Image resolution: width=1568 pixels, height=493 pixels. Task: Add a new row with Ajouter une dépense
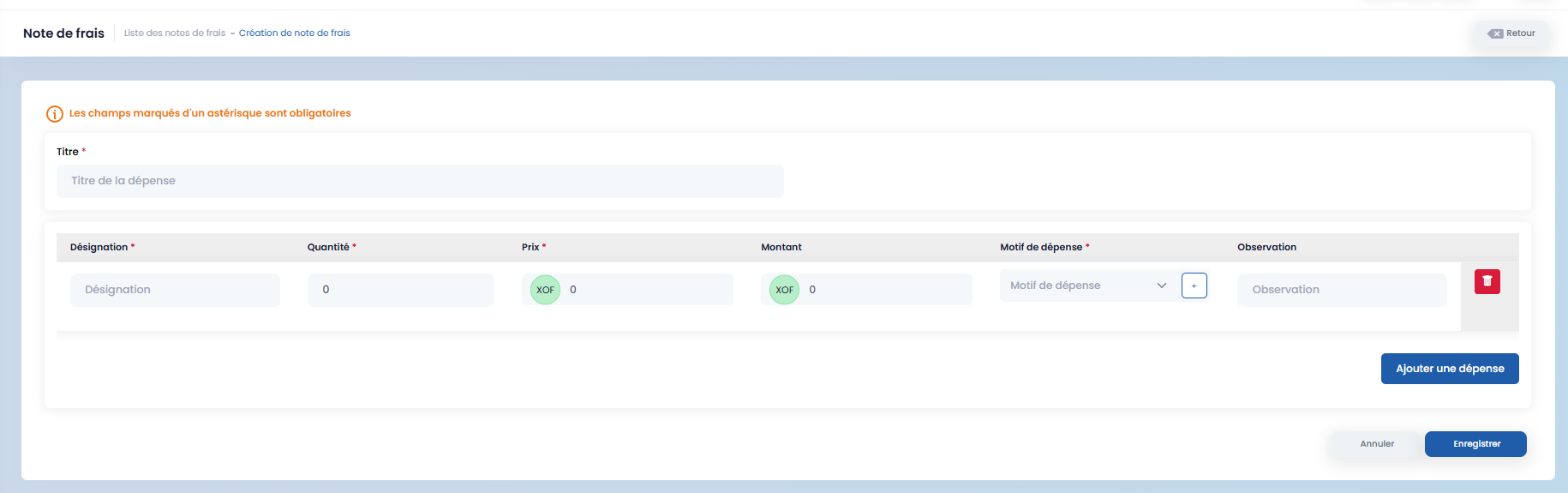click(1449, 369)
